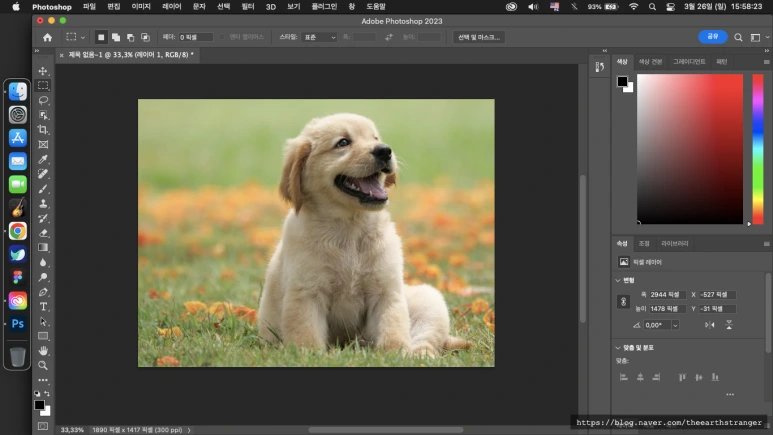This screenshot has height=435, width=773.
Task: Click the 공유 button
Action: [x=712, y=36]
